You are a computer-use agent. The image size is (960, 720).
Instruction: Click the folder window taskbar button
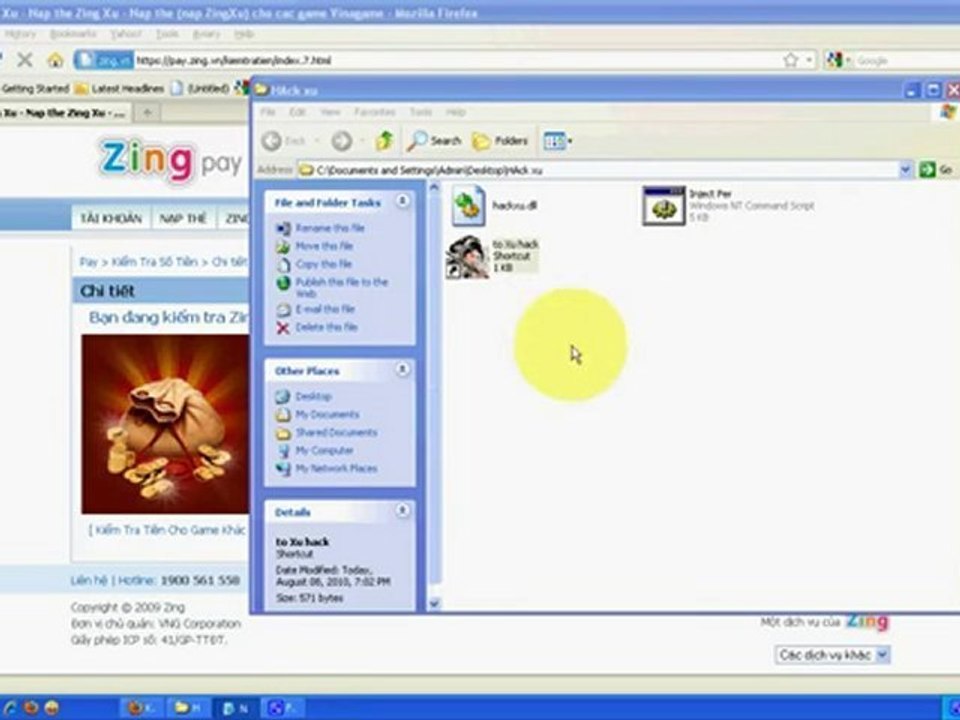click(x=188, y=708)
